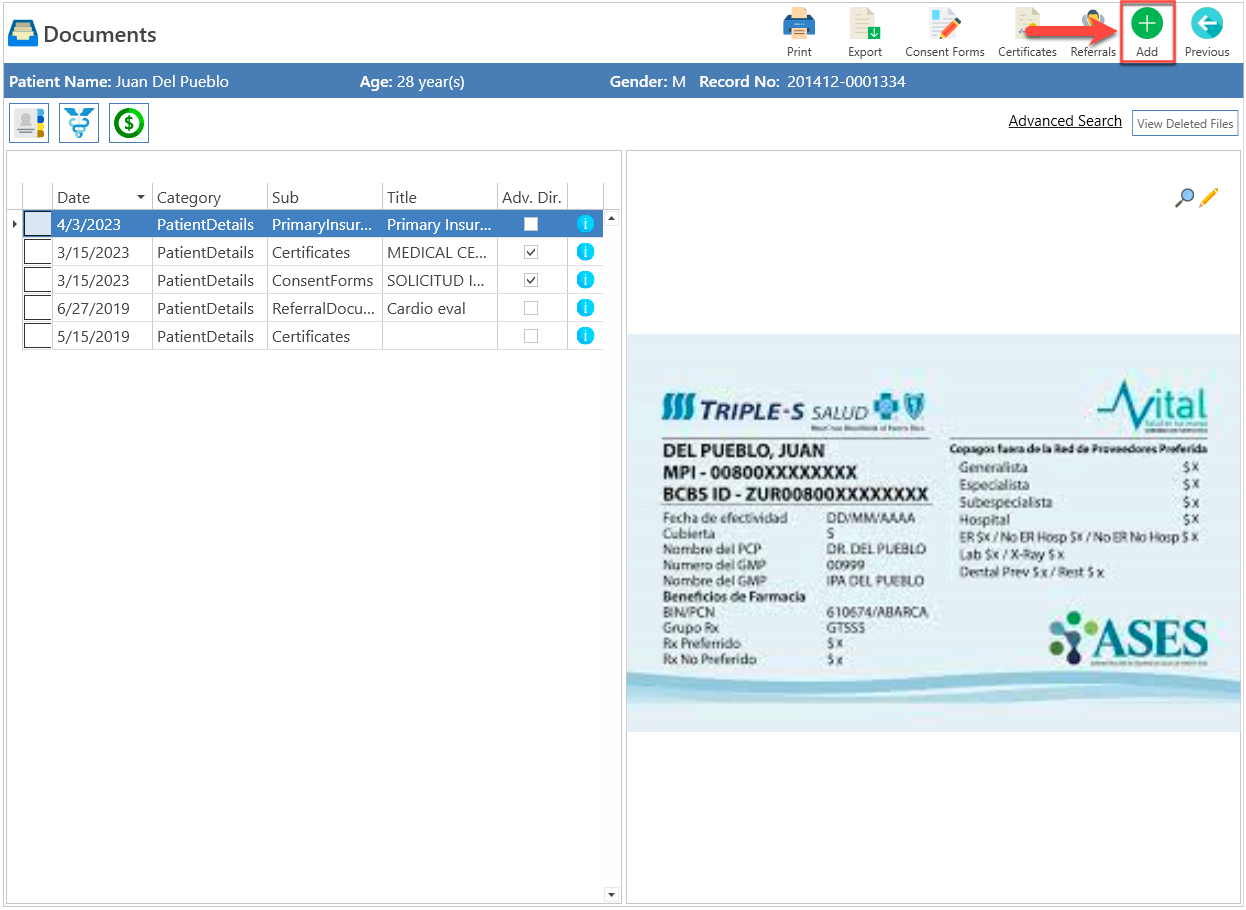Select the PrimaryInsur... sub cell
Image resolution: width=1246 pixels, height=910 pixels.
[325, 224]
